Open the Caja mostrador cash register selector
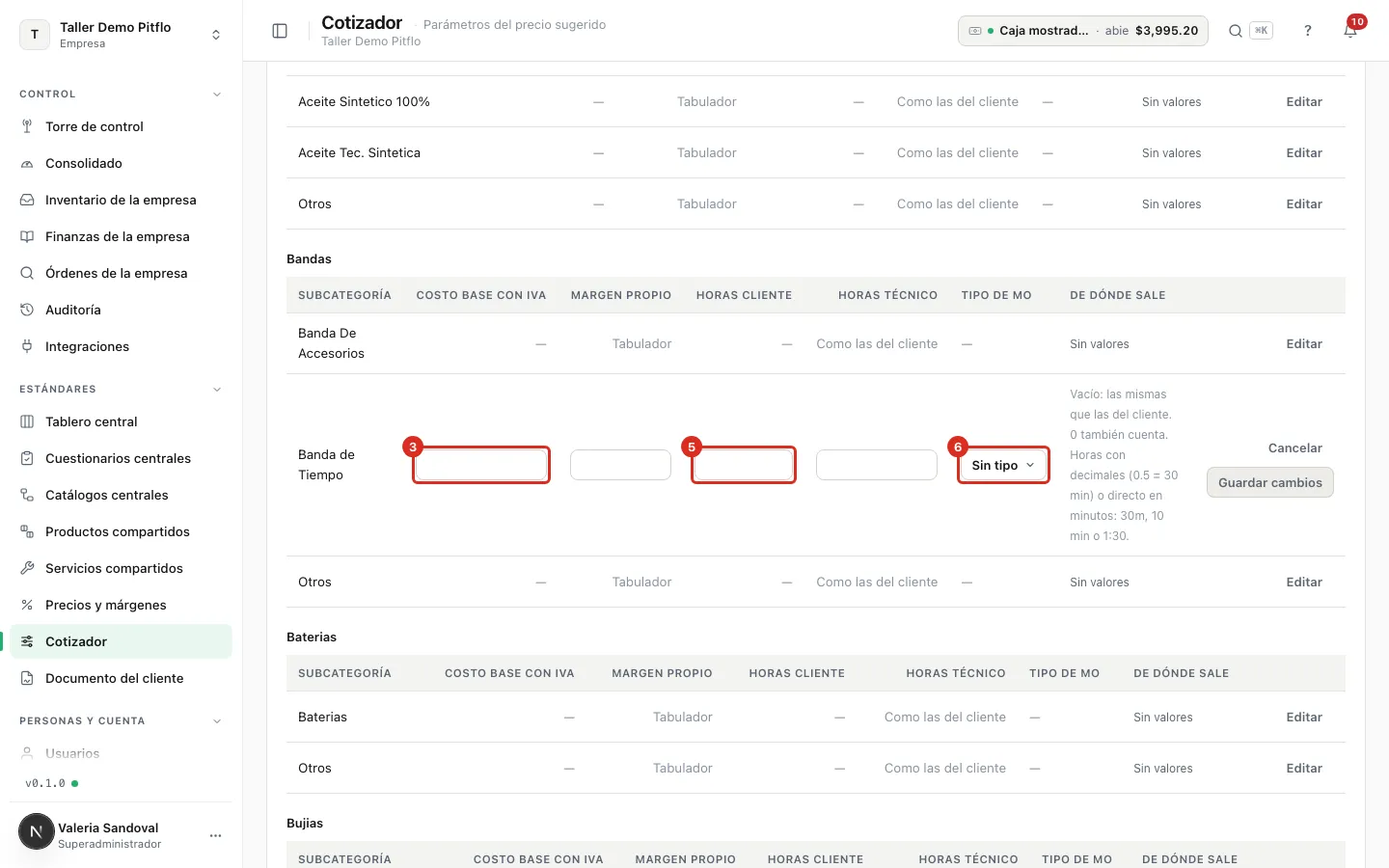This screenshot has width=1389, height=868. pyautogui.click(x=1083, y=31)
